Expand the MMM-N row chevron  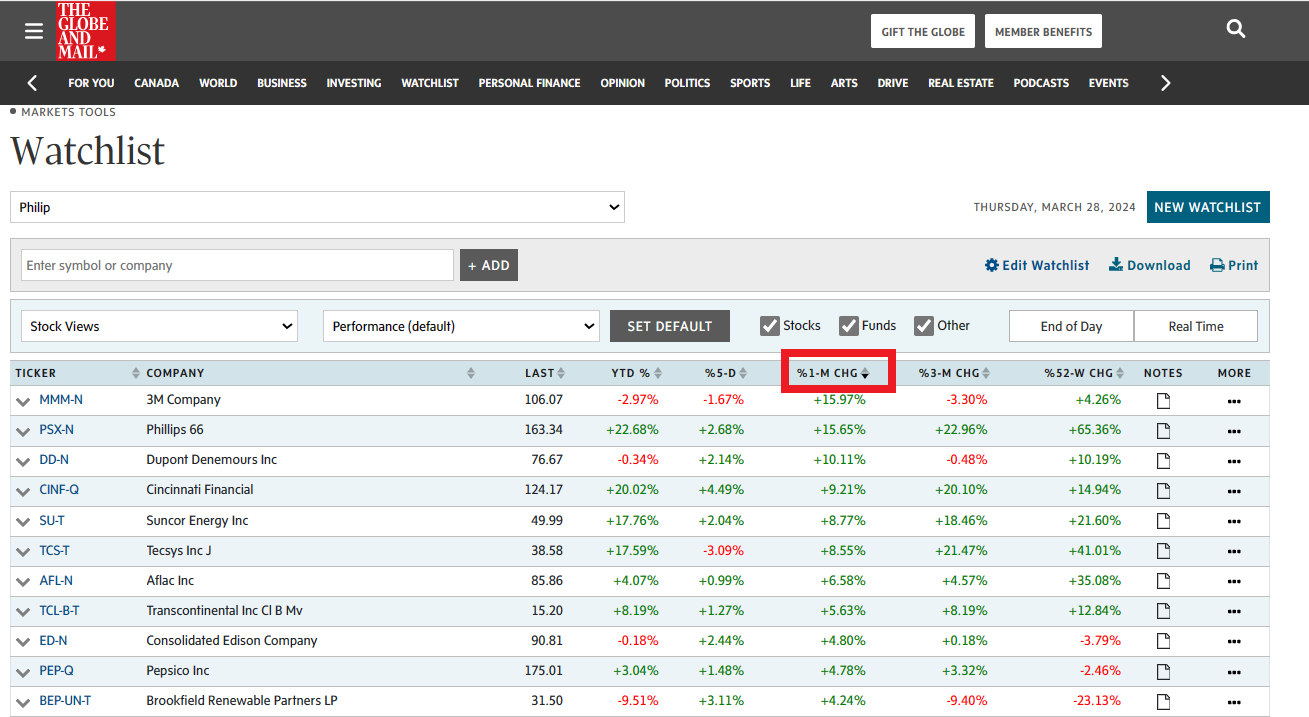23,401
